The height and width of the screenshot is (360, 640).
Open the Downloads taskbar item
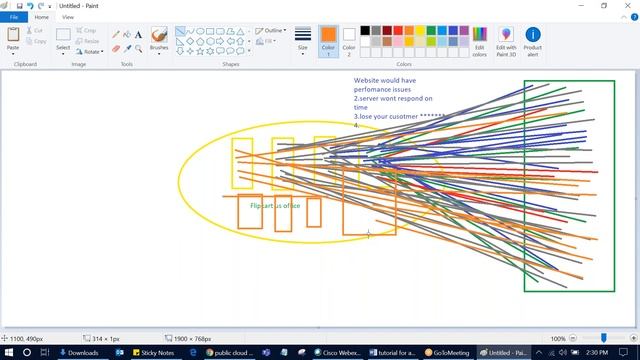(x=79, y=353)
